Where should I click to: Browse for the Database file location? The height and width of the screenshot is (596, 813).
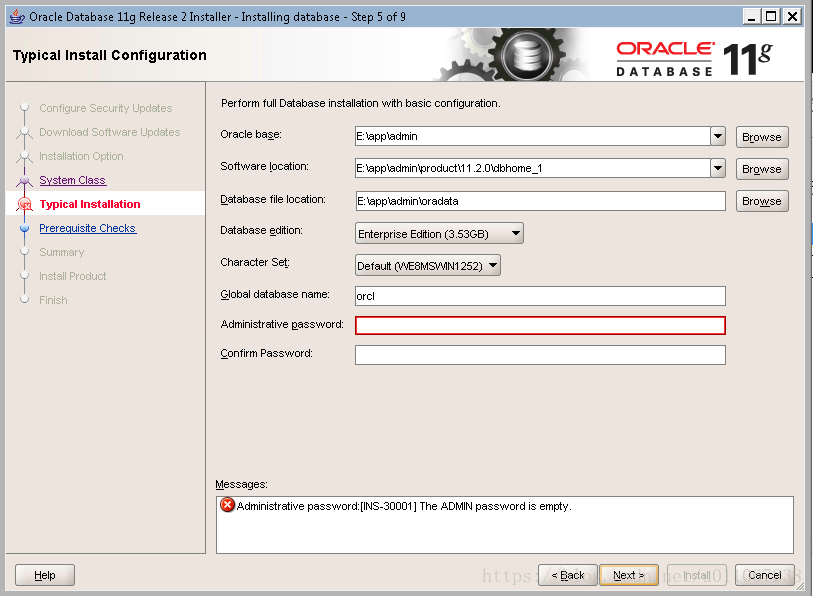tap(762, 201)
